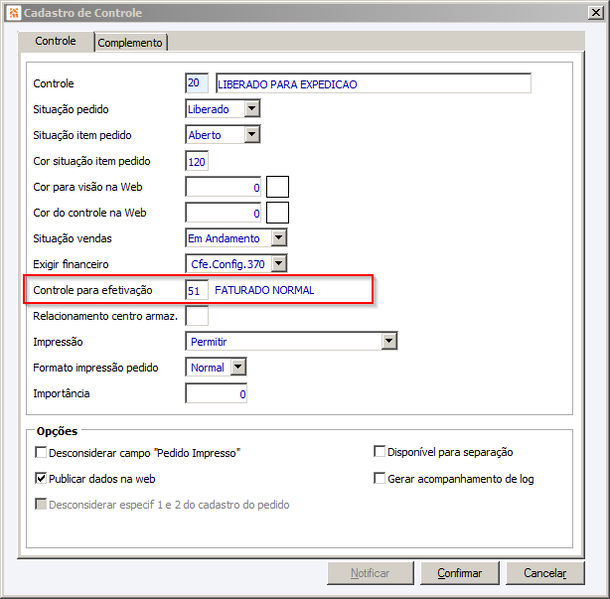Viewport: 610px width, 599px height.
Task: Uncheck Publicar dados na web
Action: click(x=41, y=478)
